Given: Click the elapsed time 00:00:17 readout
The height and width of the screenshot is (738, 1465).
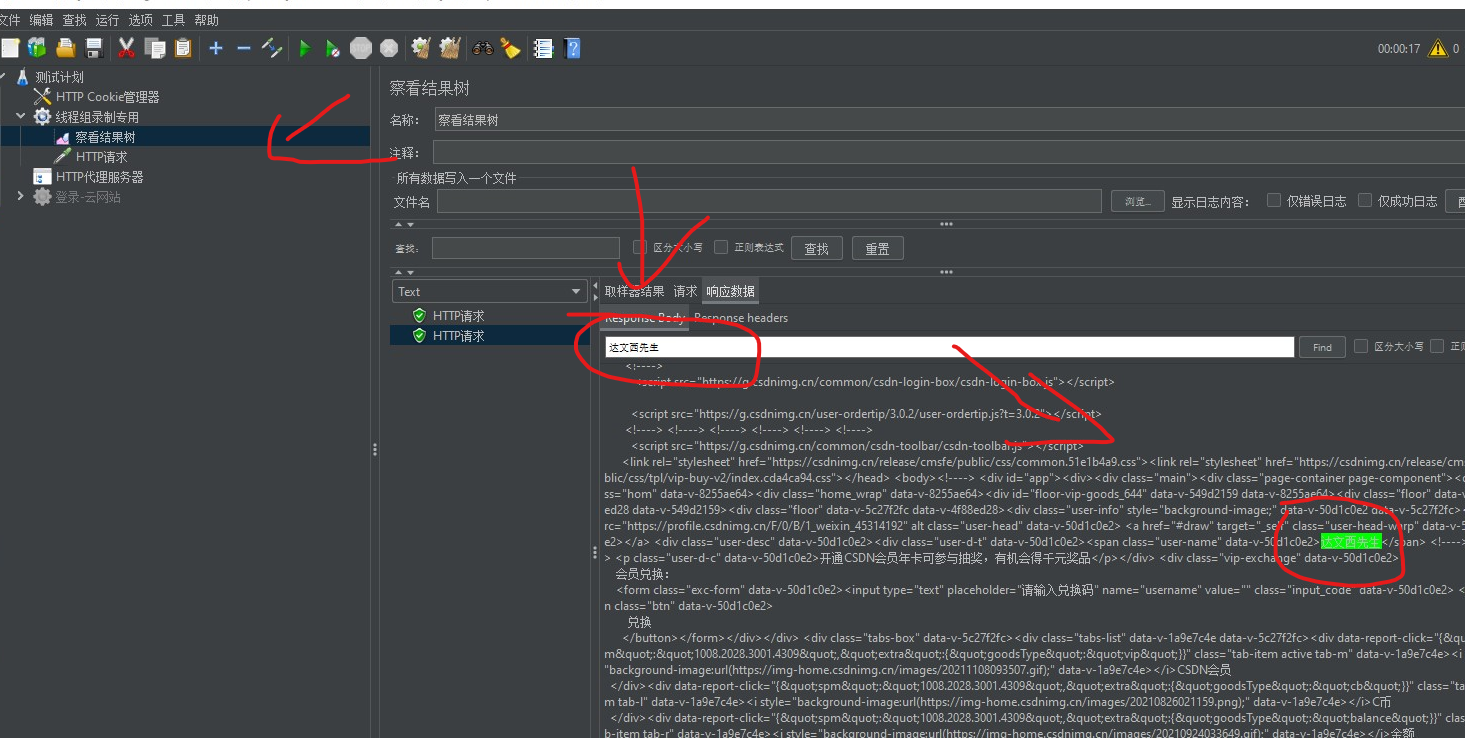Looking at the screenshot, I should [x=1398, y=48].
